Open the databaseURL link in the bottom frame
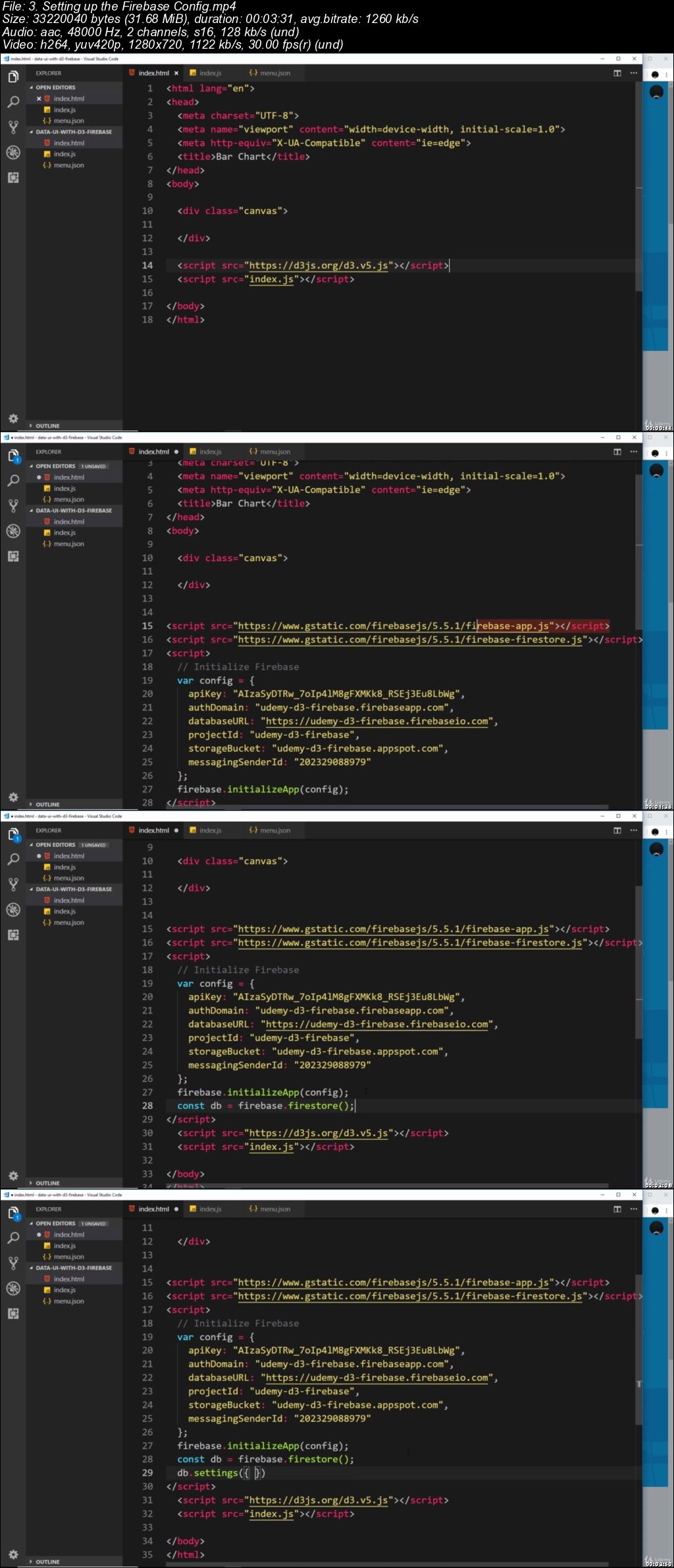 point(377,1378)
